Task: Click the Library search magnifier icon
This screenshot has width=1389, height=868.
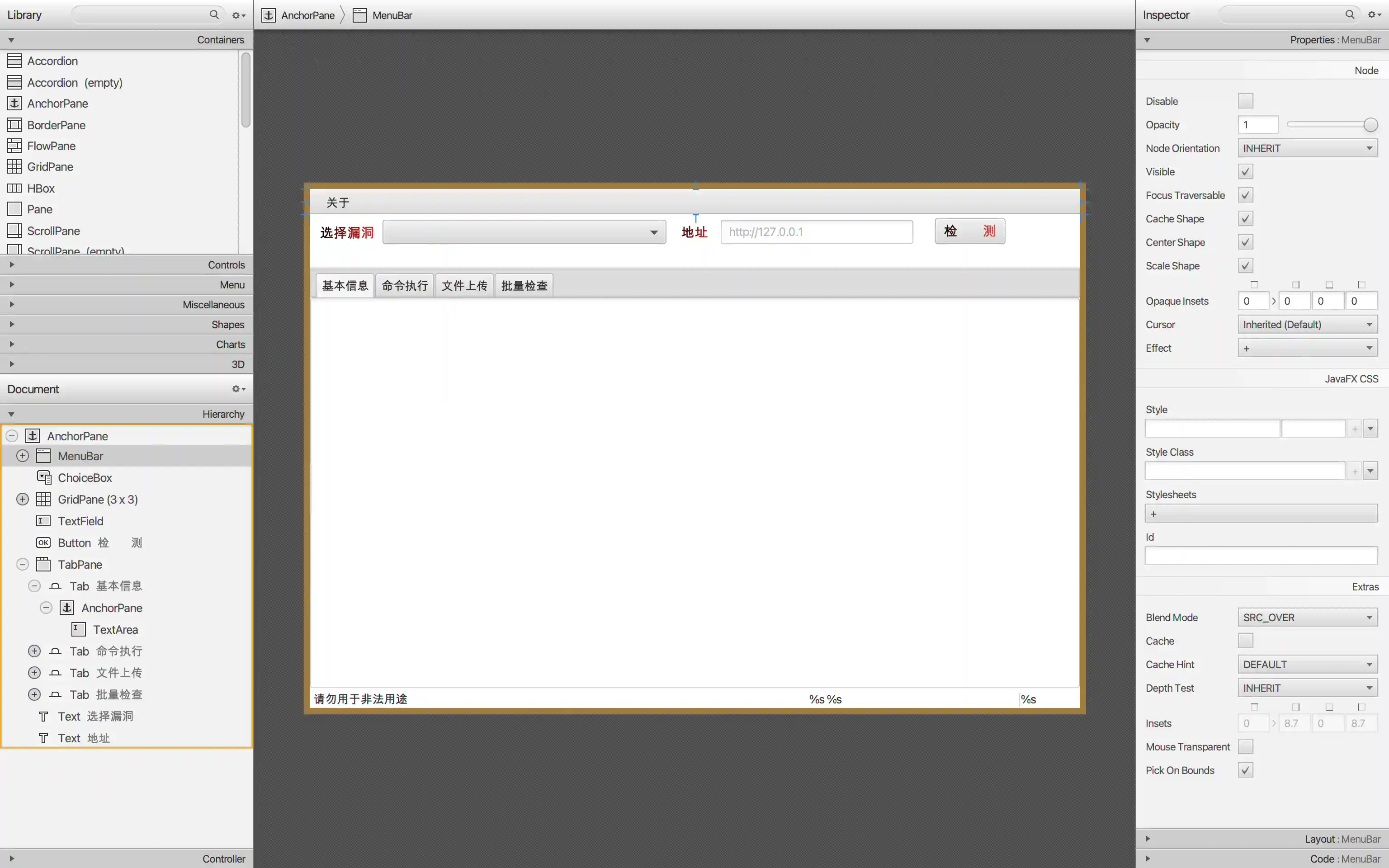Action: point(214,14)
